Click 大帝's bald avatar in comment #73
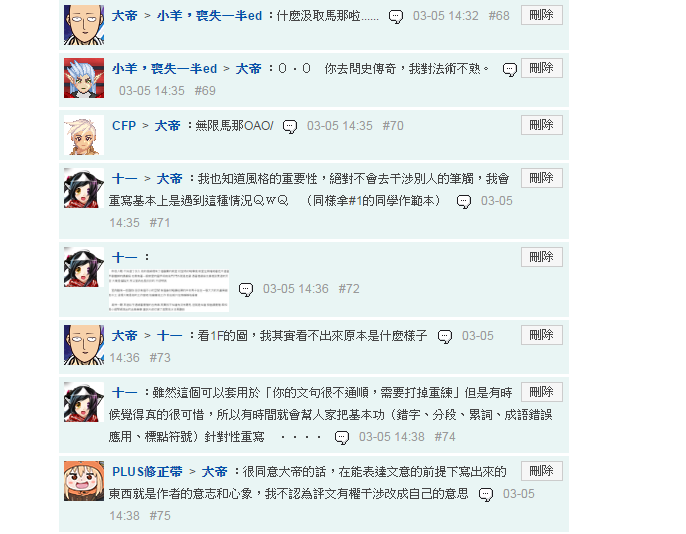686x534 pixels. pos(84,345)
